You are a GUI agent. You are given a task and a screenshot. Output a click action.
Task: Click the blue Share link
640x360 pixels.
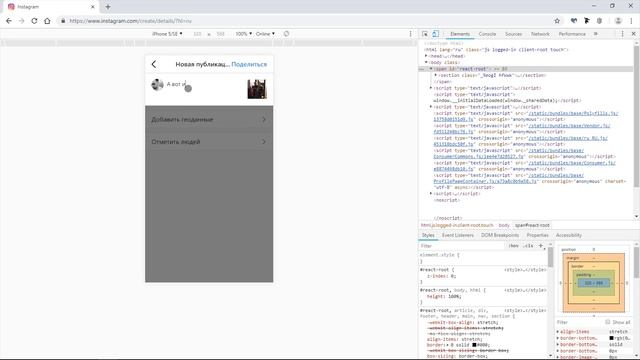click(249, 64)
